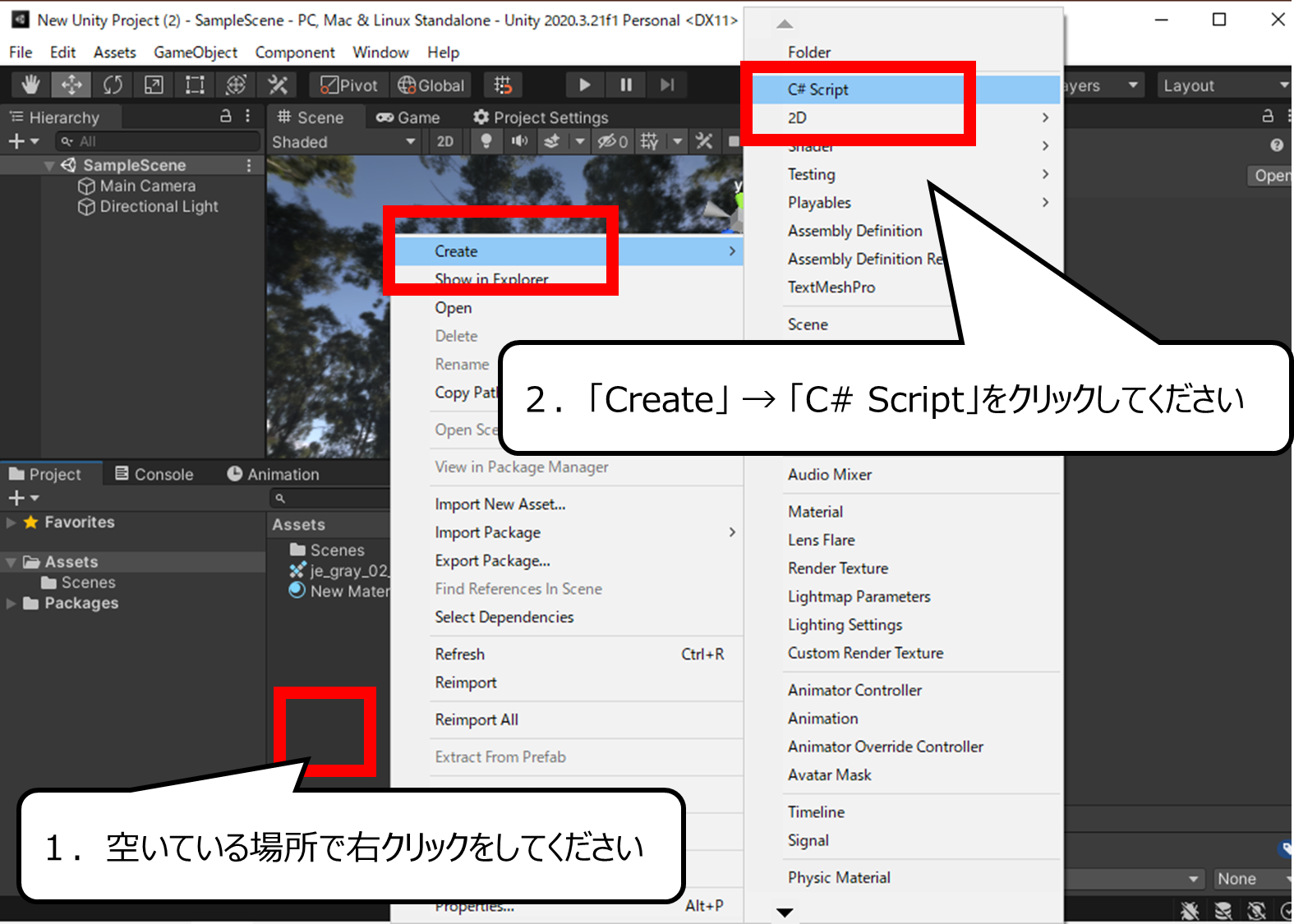Open the File menu

[x=21, y=53]
